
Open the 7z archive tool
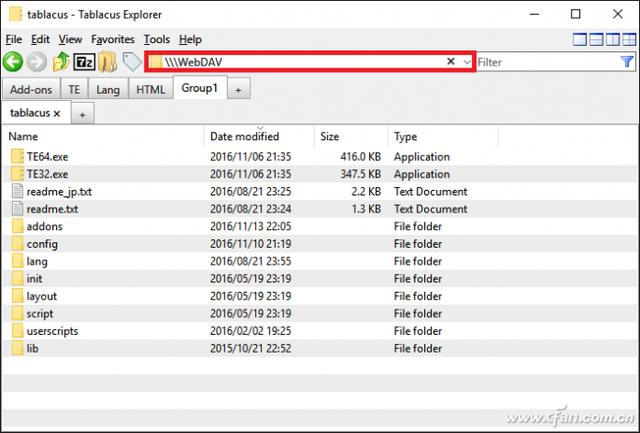tap(84, 62)
